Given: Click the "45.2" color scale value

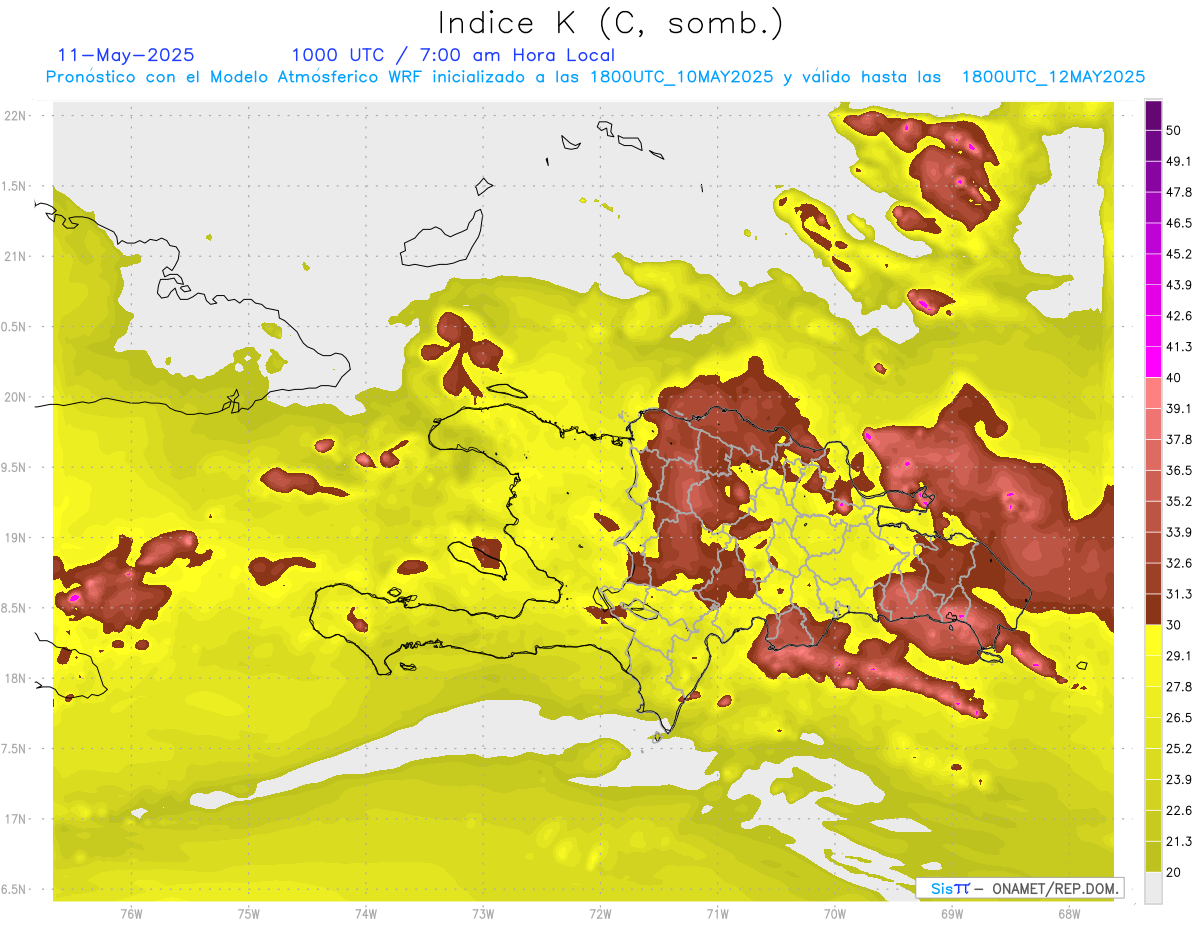Looking at the screenshot, I should (1179, 254).
